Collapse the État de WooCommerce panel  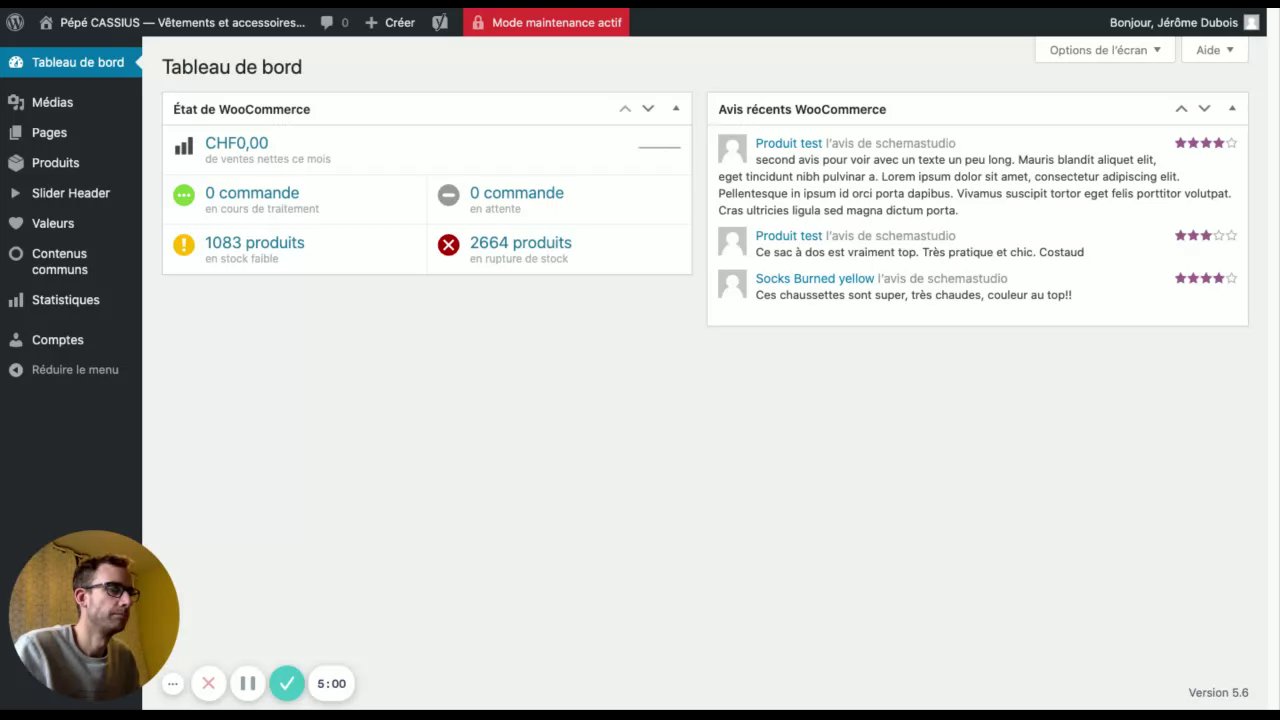676,109
